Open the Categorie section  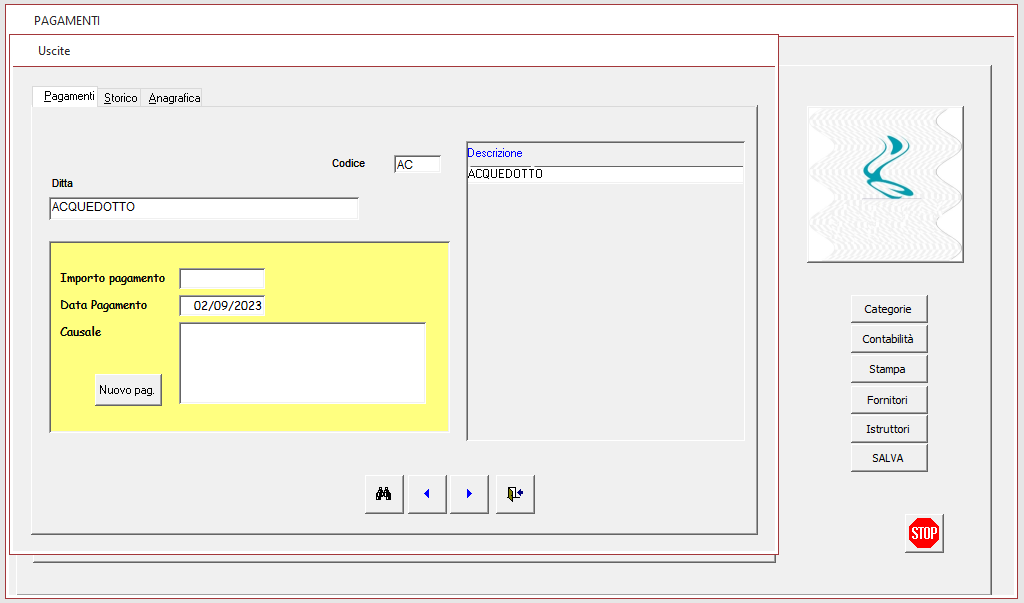pos(889,309)
